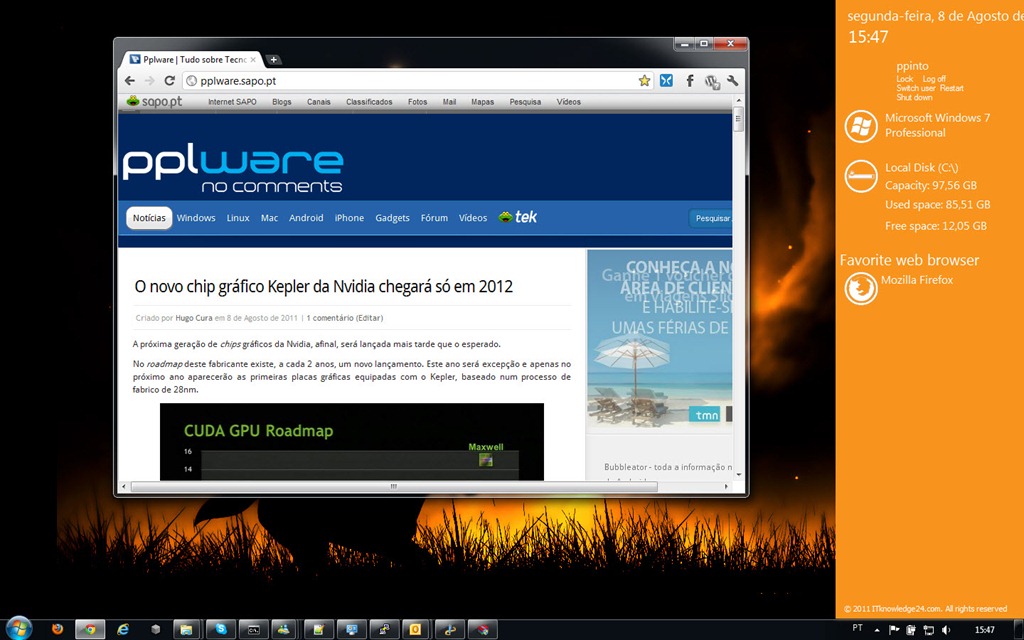
Task: Select the Notícias tab on Pplware
Action: click(148, 217)
